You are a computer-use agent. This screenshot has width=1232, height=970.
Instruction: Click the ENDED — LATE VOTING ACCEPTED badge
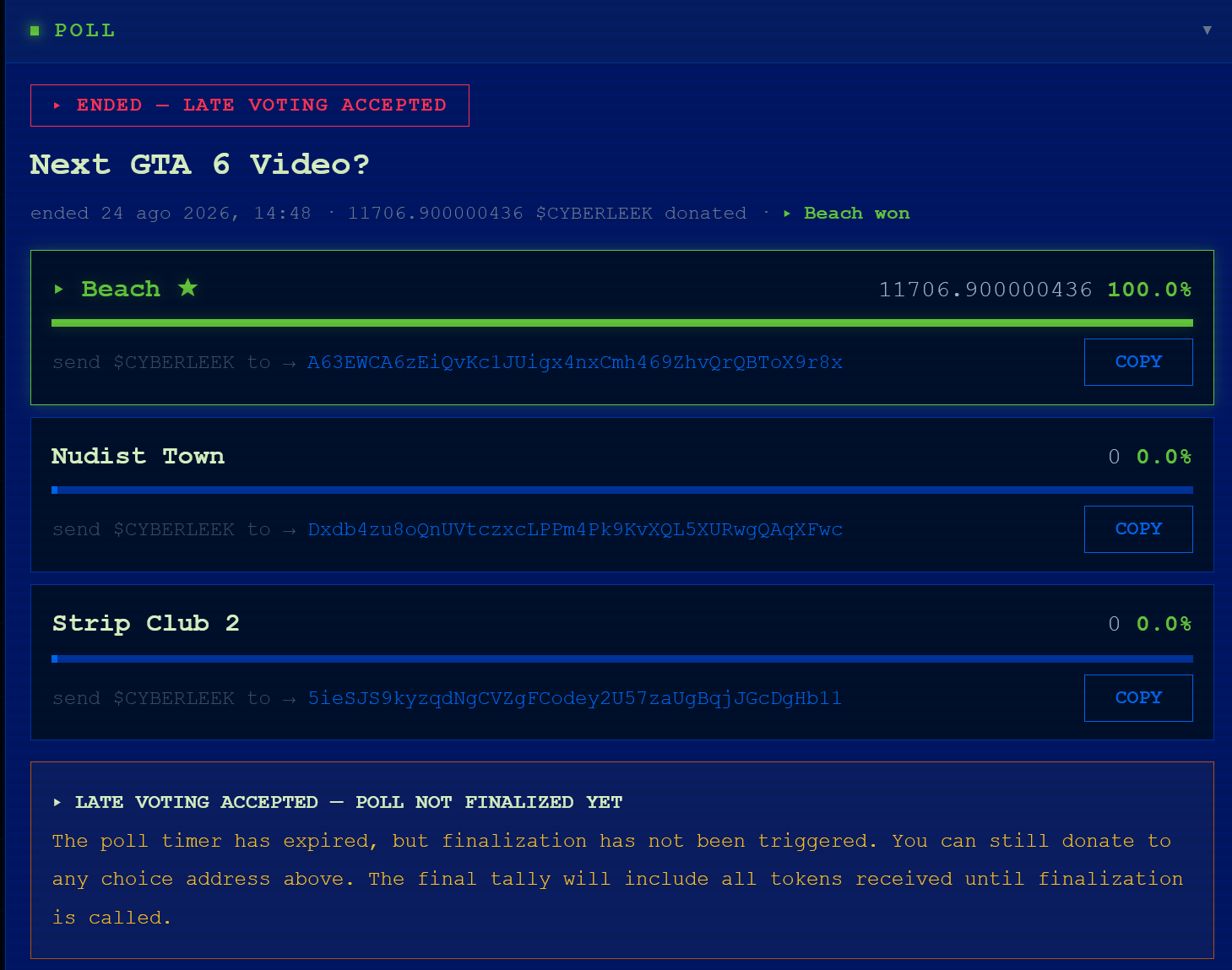[250, 106]
